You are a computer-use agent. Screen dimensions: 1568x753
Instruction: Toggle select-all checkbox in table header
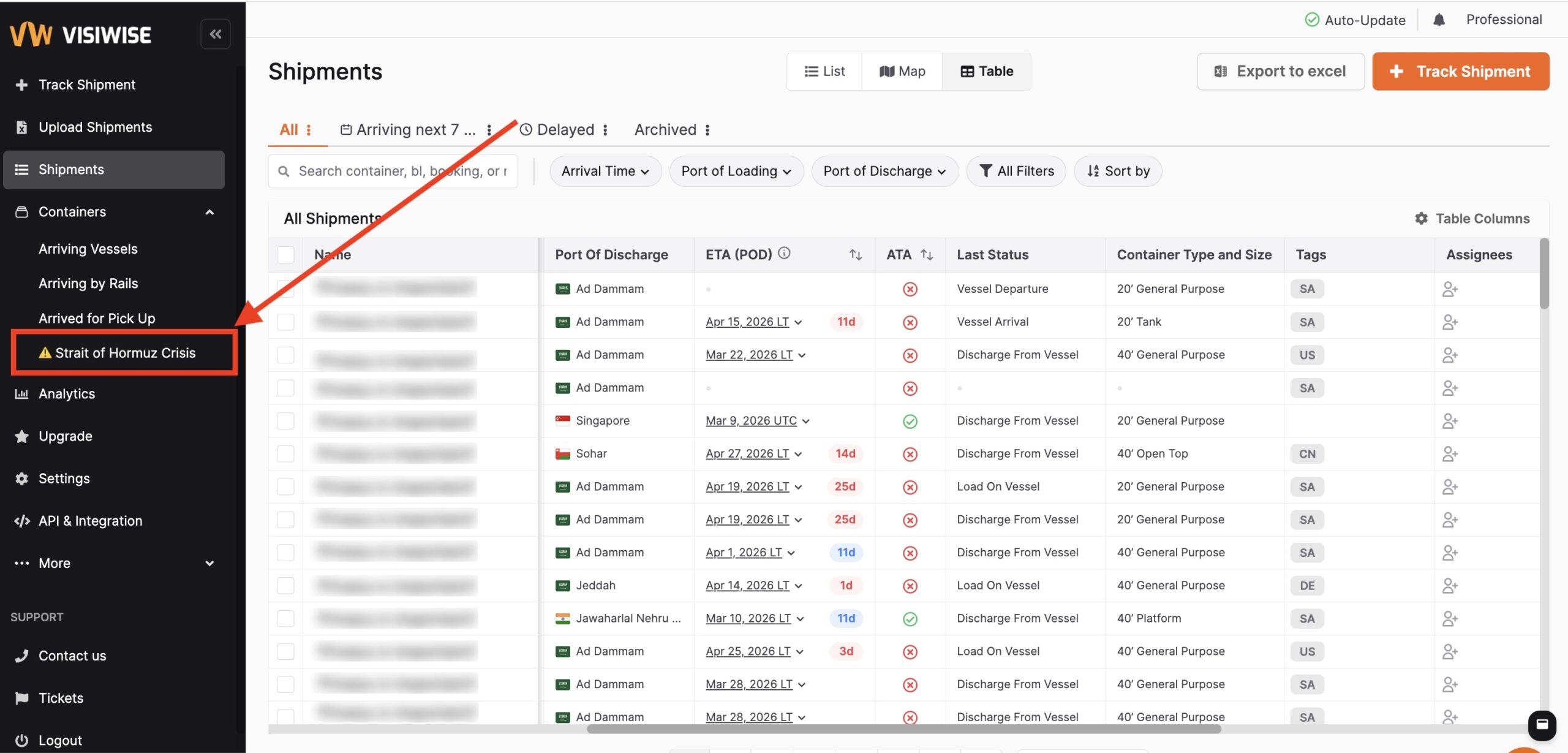(285, 254)
